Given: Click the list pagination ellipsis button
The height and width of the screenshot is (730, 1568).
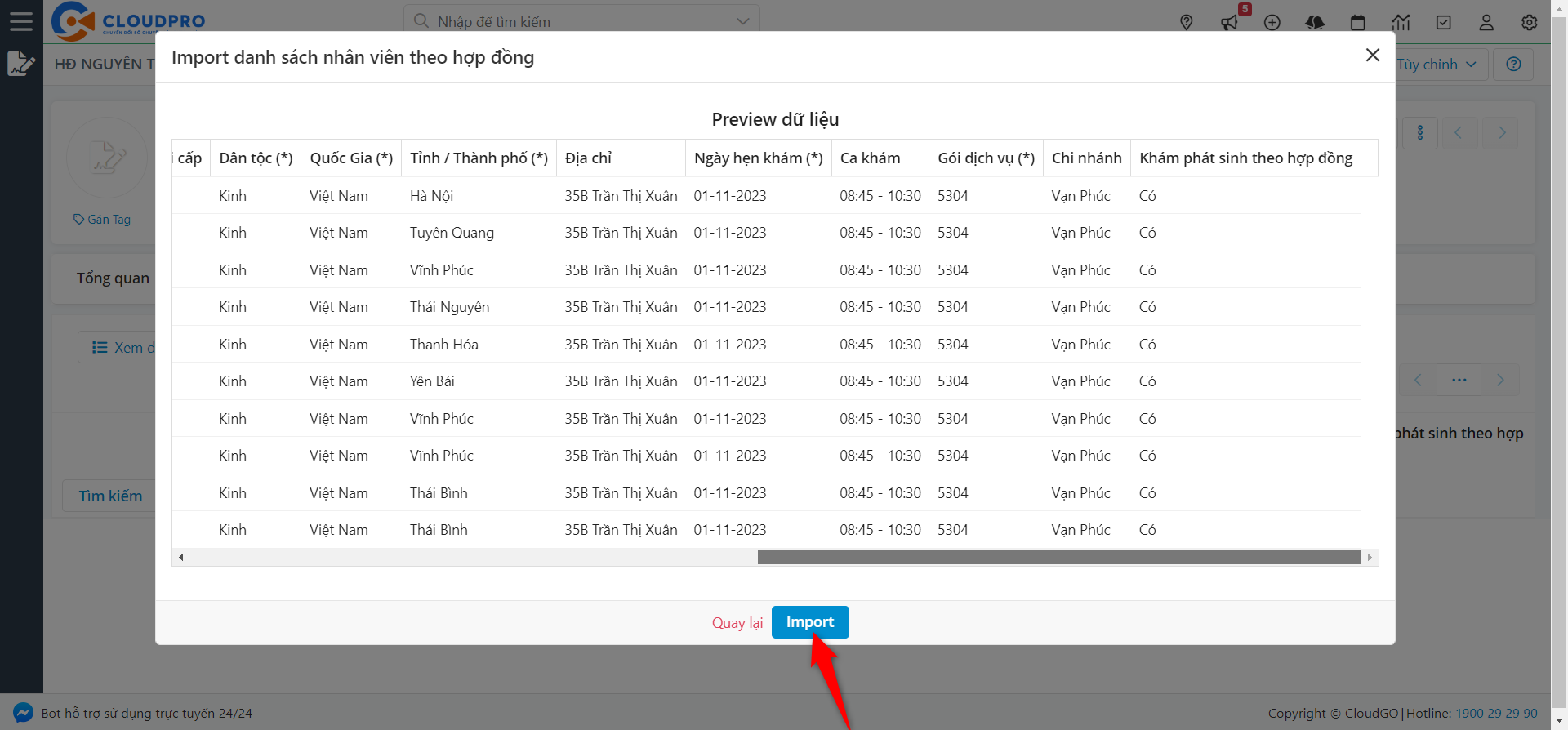Looking at the screenshot, I should [1459, 380].
